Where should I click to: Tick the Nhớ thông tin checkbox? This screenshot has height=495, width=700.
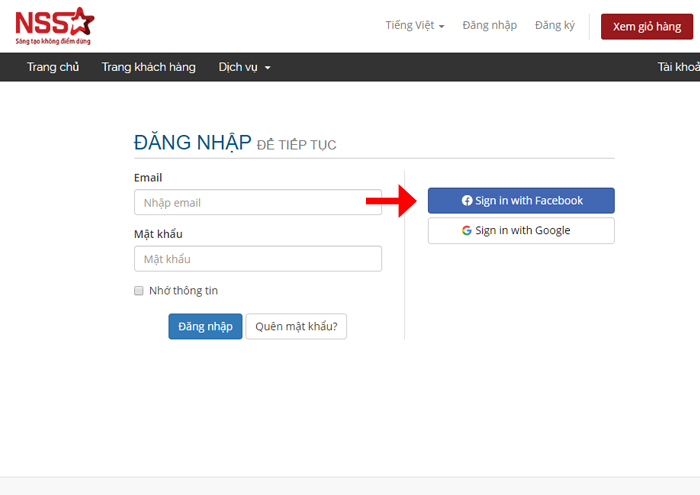[139, 291]
